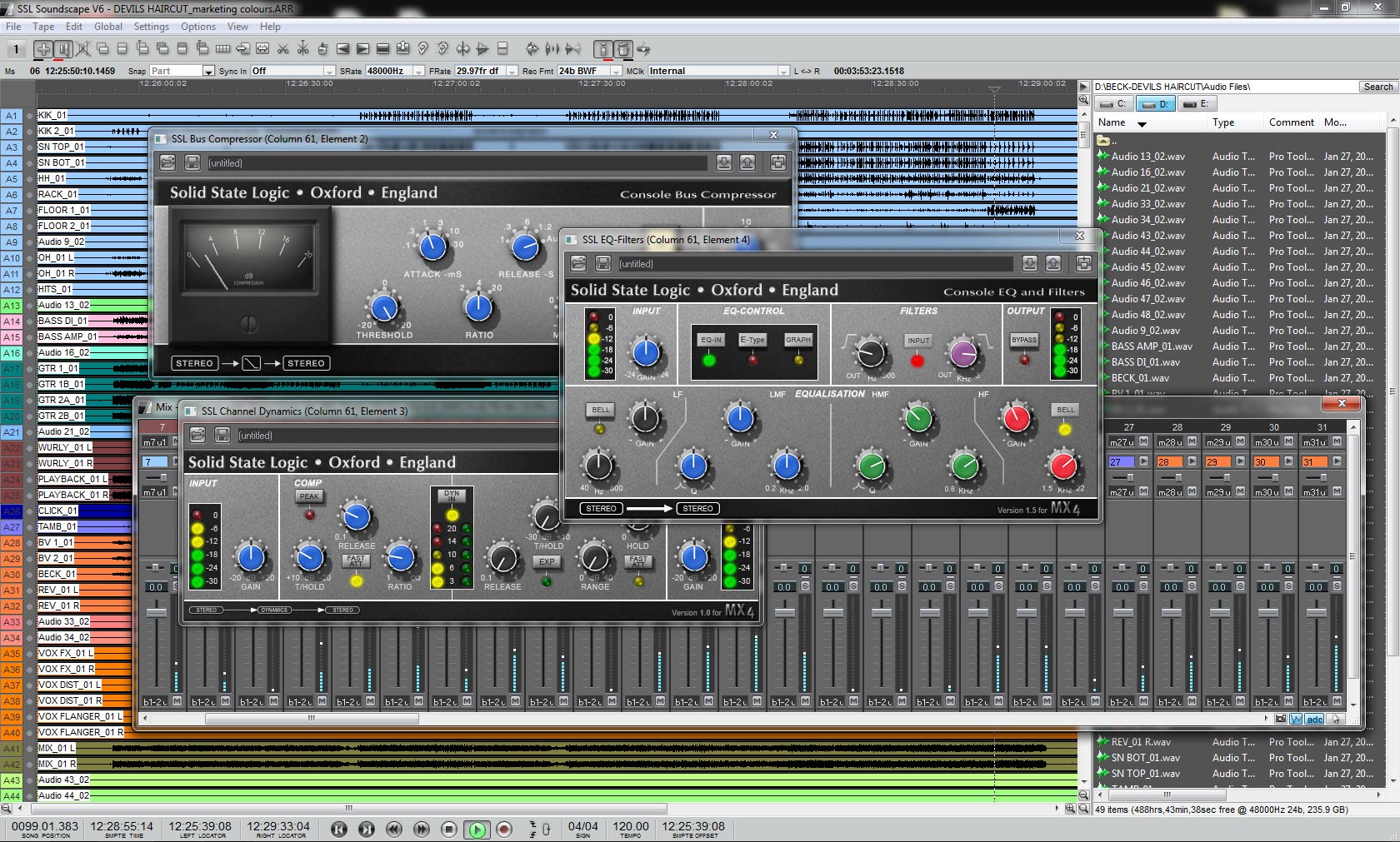
Task: Toggle GRAPH button in EQ-Filters
Action: [x=797, y=340]
